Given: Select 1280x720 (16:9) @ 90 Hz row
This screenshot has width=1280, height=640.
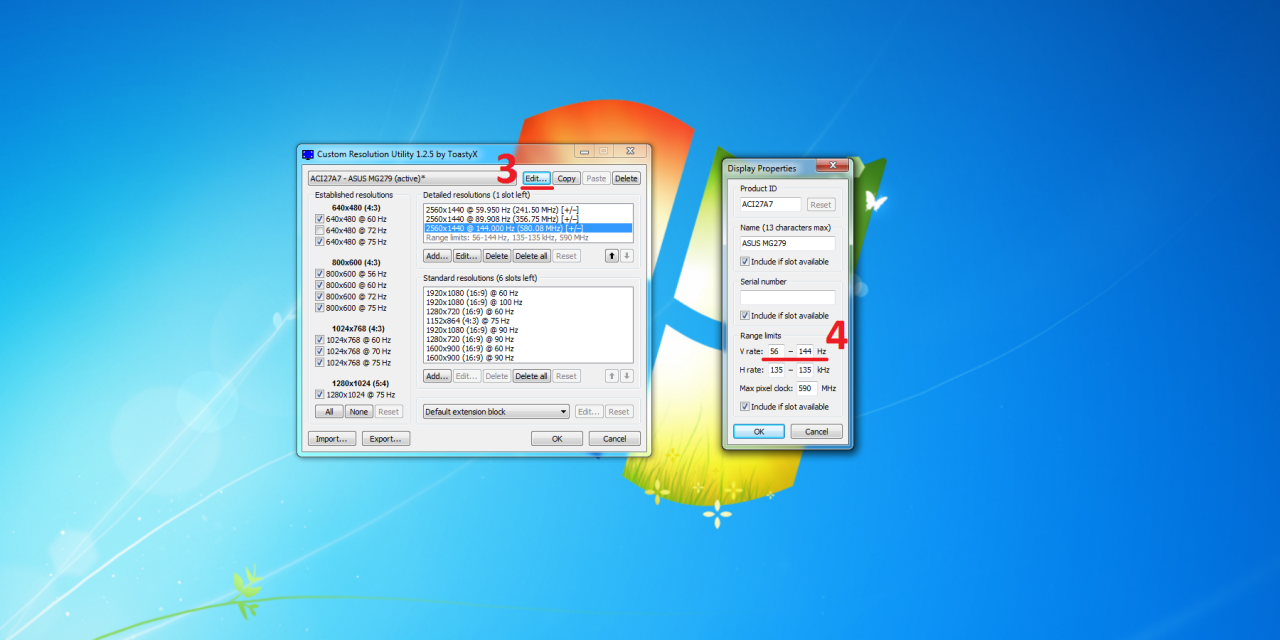Looking at the screenshot, I should click(528, 339).
